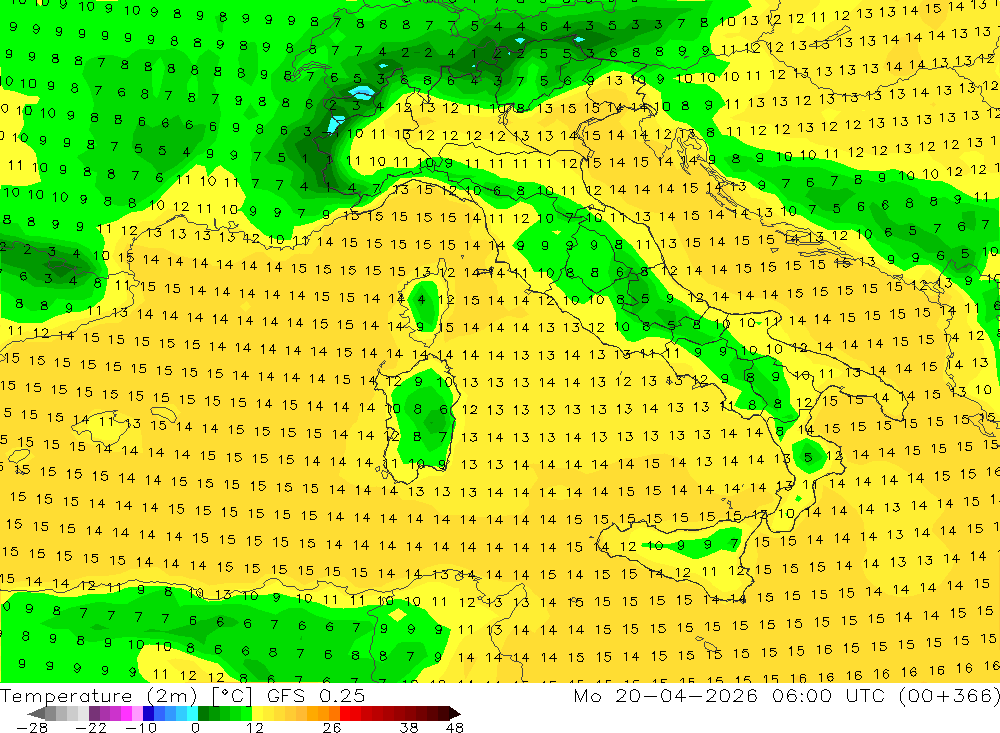Click the "-22" color scale label
The image size is (1000, 733).
(x=91, y=727)
